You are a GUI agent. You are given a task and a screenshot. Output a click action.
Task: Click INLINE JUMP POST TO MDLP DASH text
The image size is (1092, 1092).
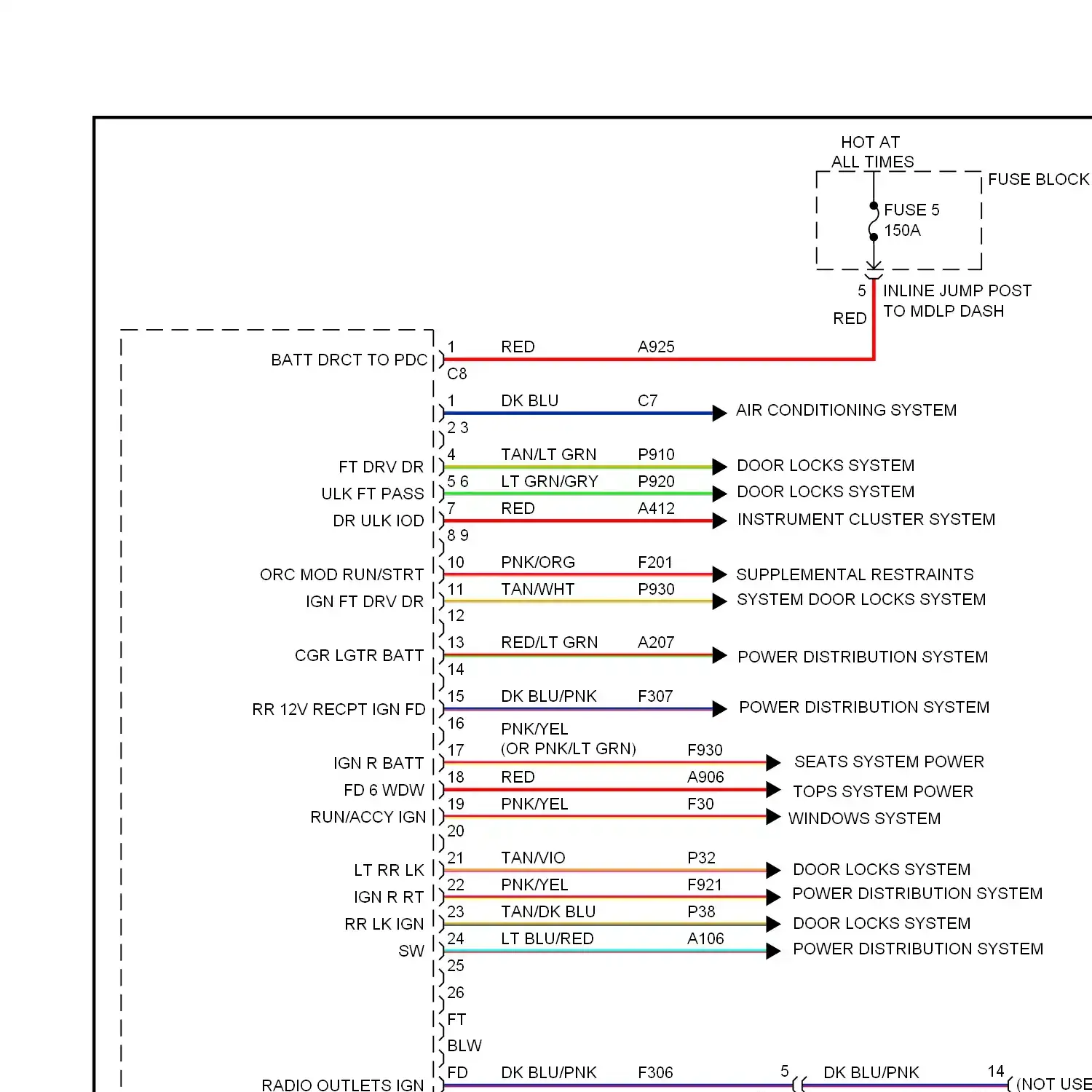coord(957,301)
